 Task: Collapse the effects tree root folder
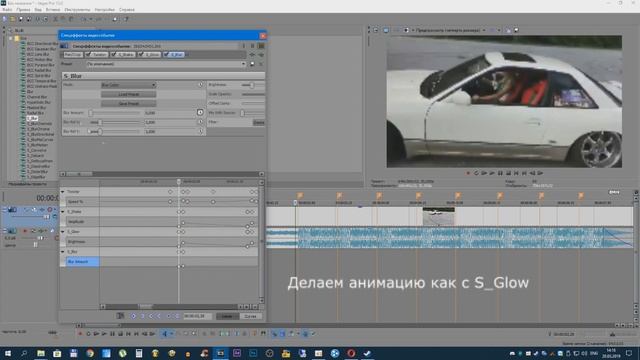pos(11,38)
